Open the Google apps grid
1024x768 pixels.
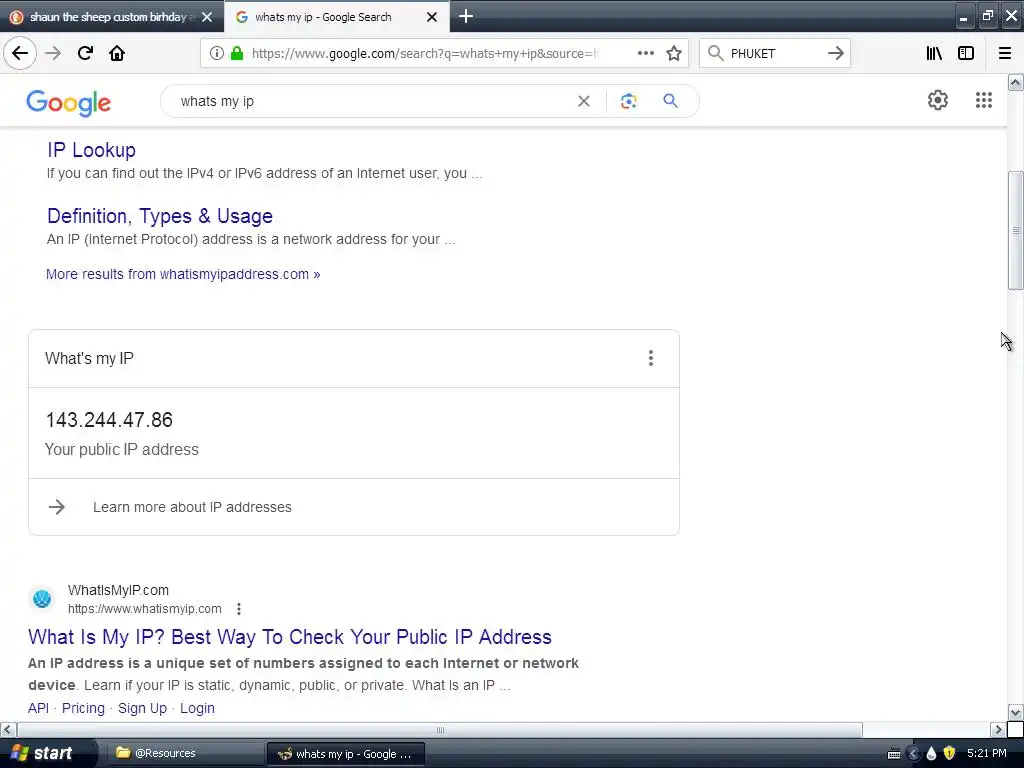click(x=984, y=100)
